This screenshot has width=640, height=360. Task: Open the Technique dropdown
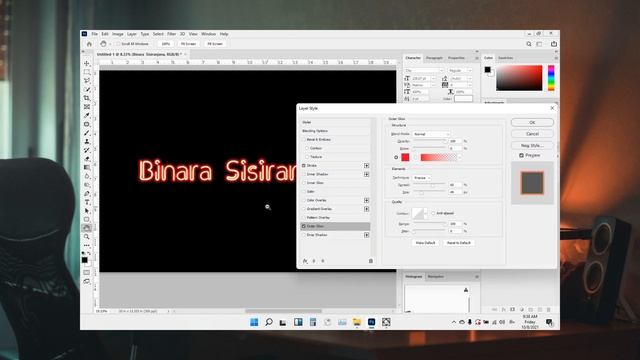tap(422, 178)
